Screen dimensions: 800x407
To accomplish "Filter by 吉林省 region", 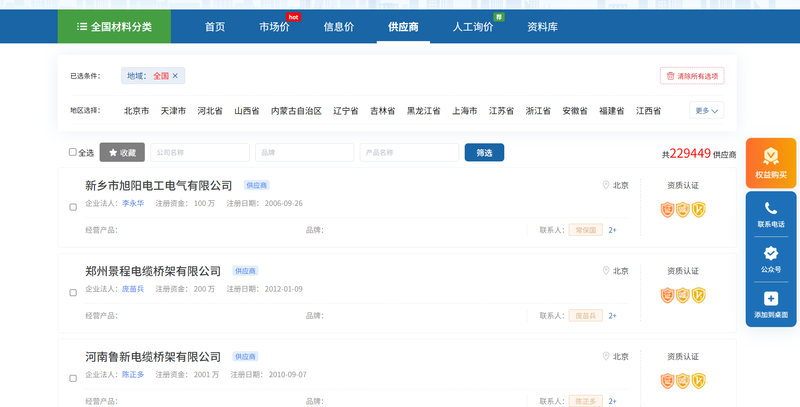I will (383, 111).
